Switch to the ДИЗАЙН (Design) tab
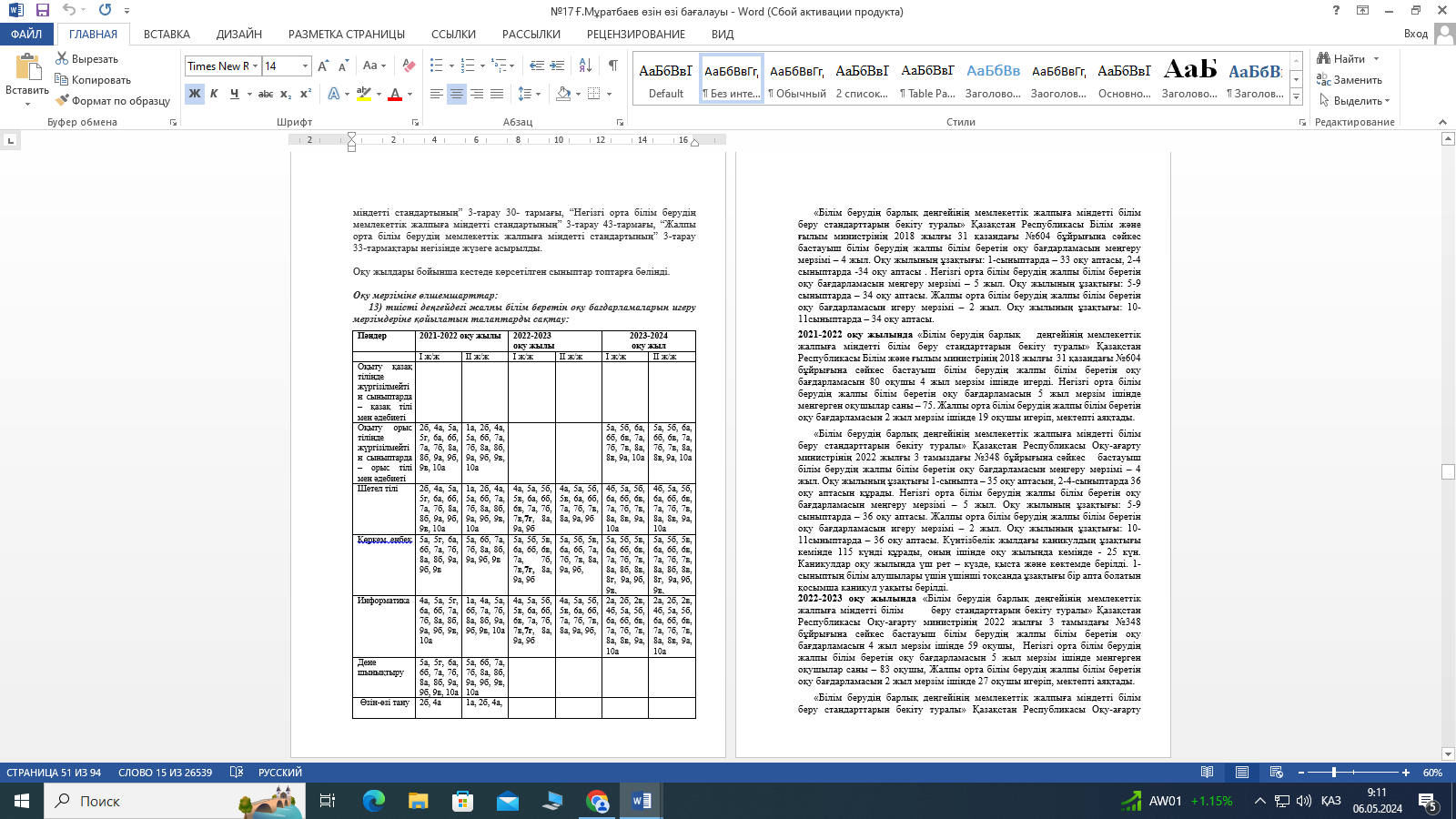This screenshot has height=819, width=1456. pos(239,35)
